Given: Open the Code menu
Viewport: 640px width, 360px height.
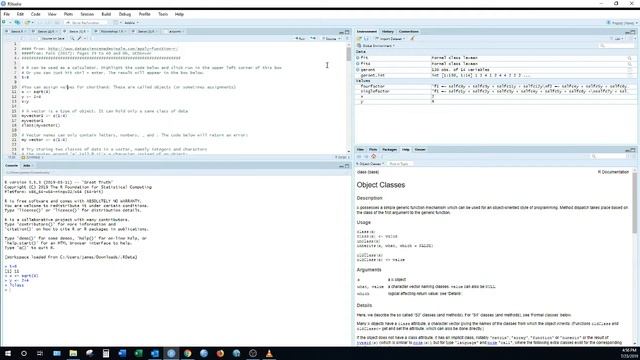Looking at the screenshot, I should (x=36, y=14).
